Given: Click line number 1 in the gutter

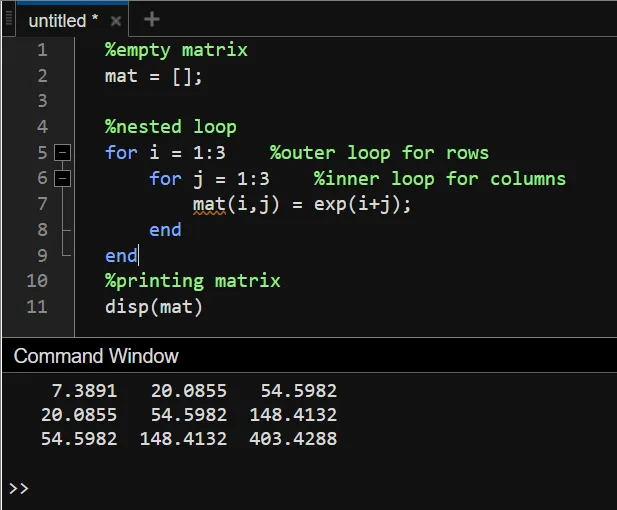Looking at the screenshot, I should point(42,50).
